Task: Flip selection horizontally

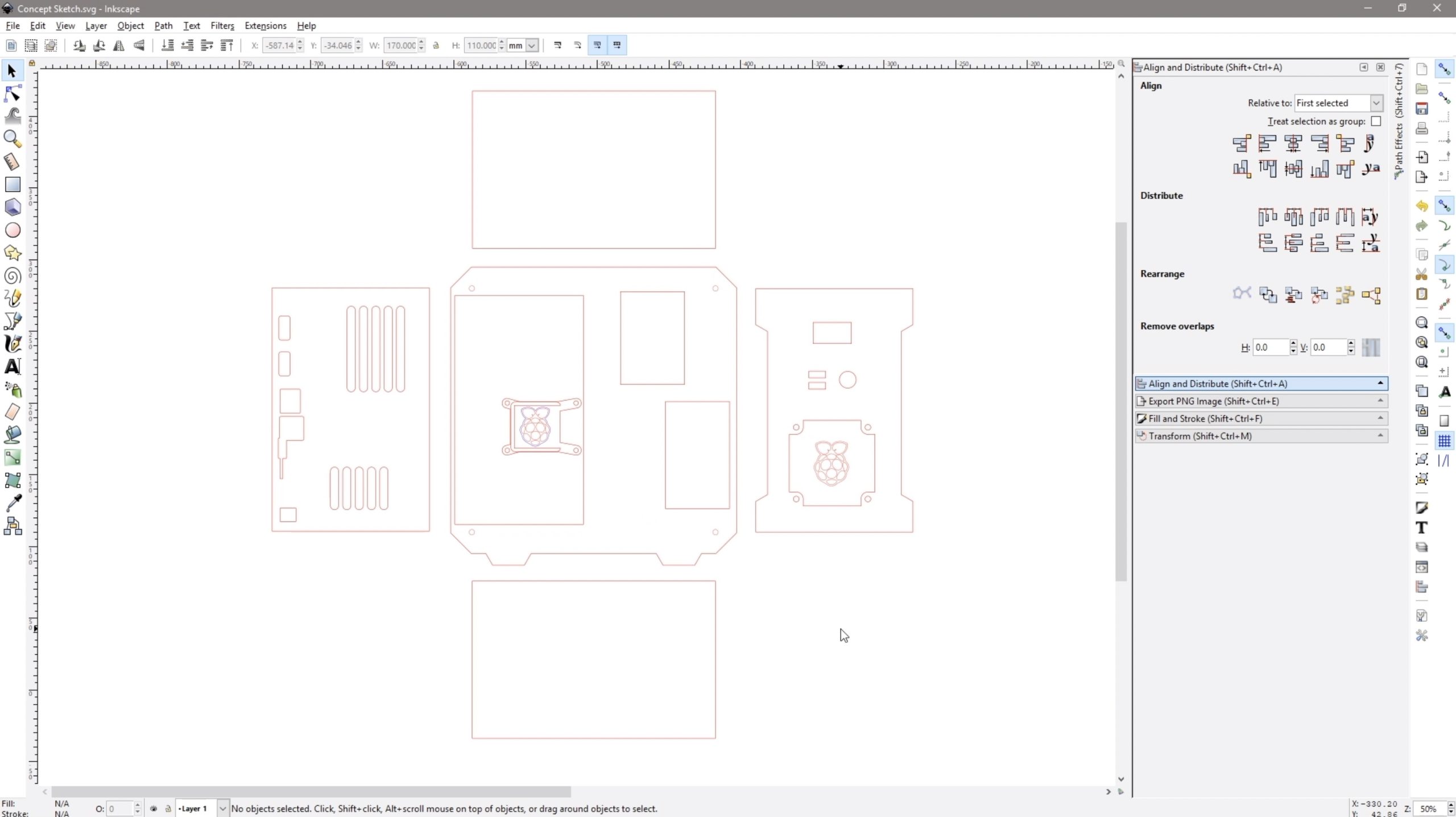Action: 118,46
